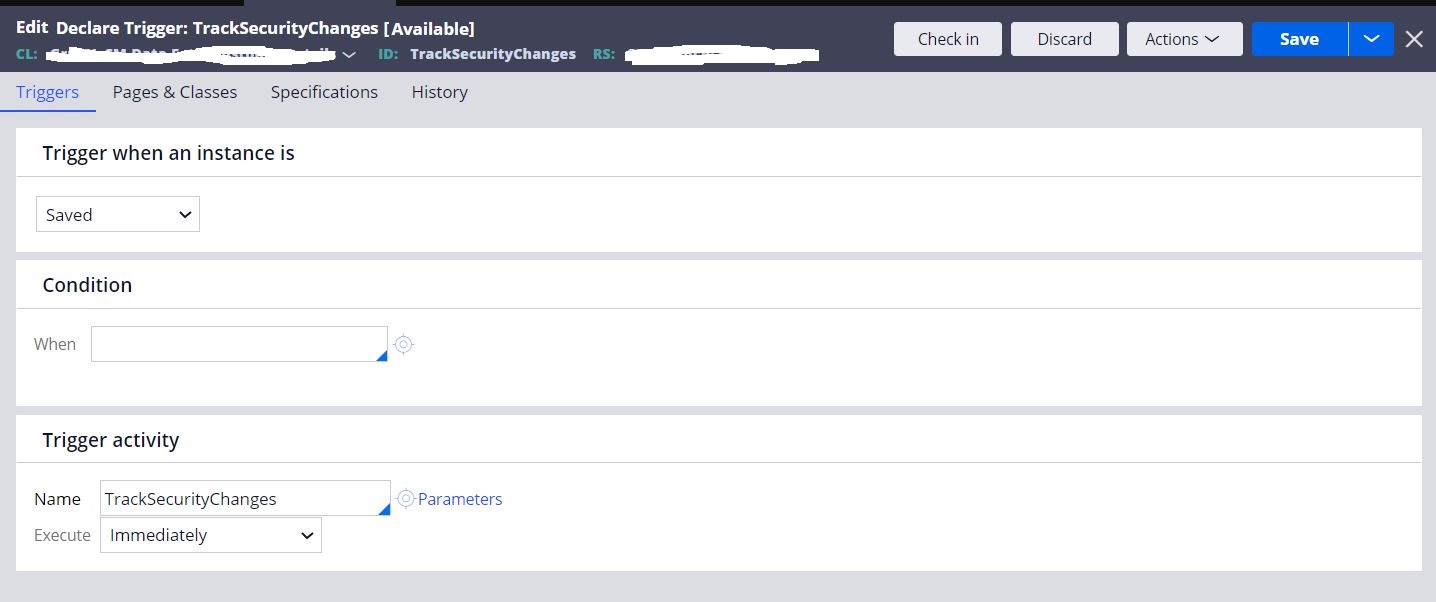The image size is (1436, 602).
Task: Open the TrackSecurityChanges activity via its crosshair icon
Action: pos(405,498)
